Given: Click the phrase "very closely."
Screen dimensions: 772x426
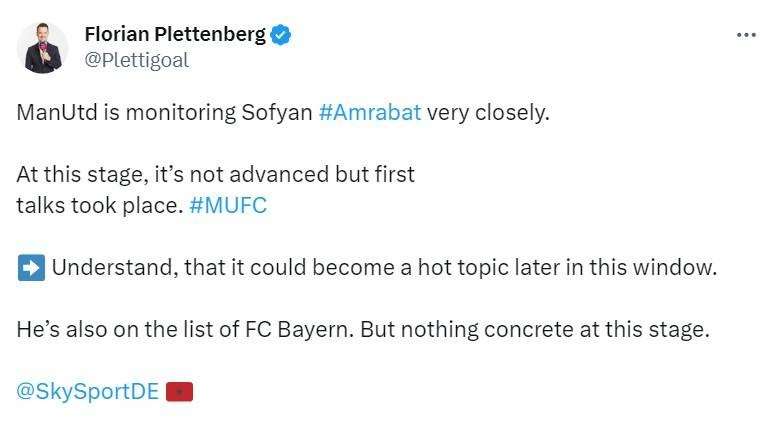Looking at the screenshot, I should pyautogui.click(x=488, y=112).
